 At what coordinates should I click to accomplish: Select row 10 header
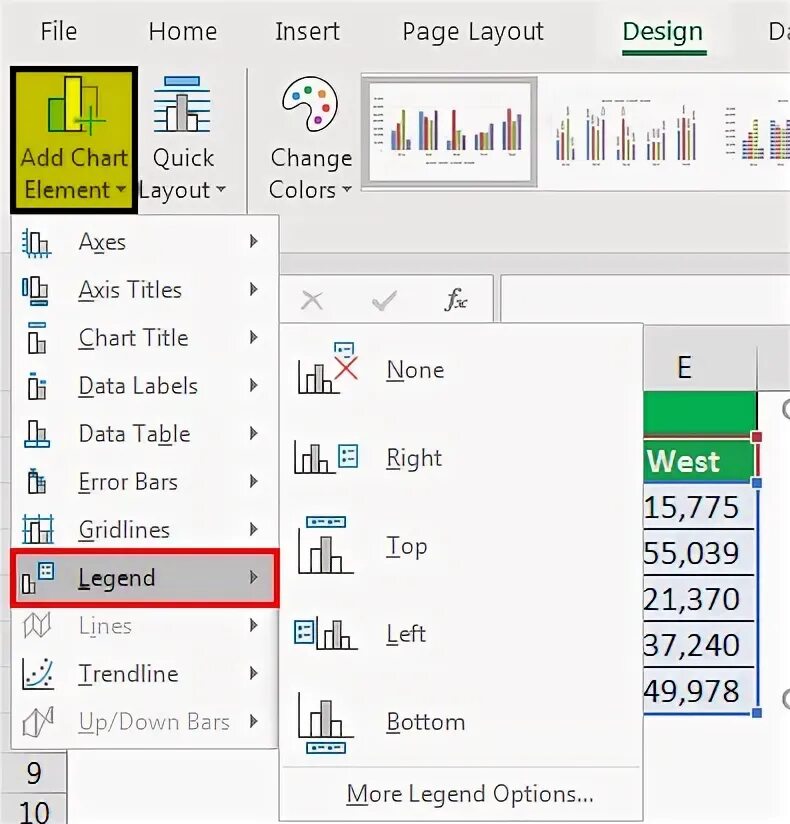point(34,810)
